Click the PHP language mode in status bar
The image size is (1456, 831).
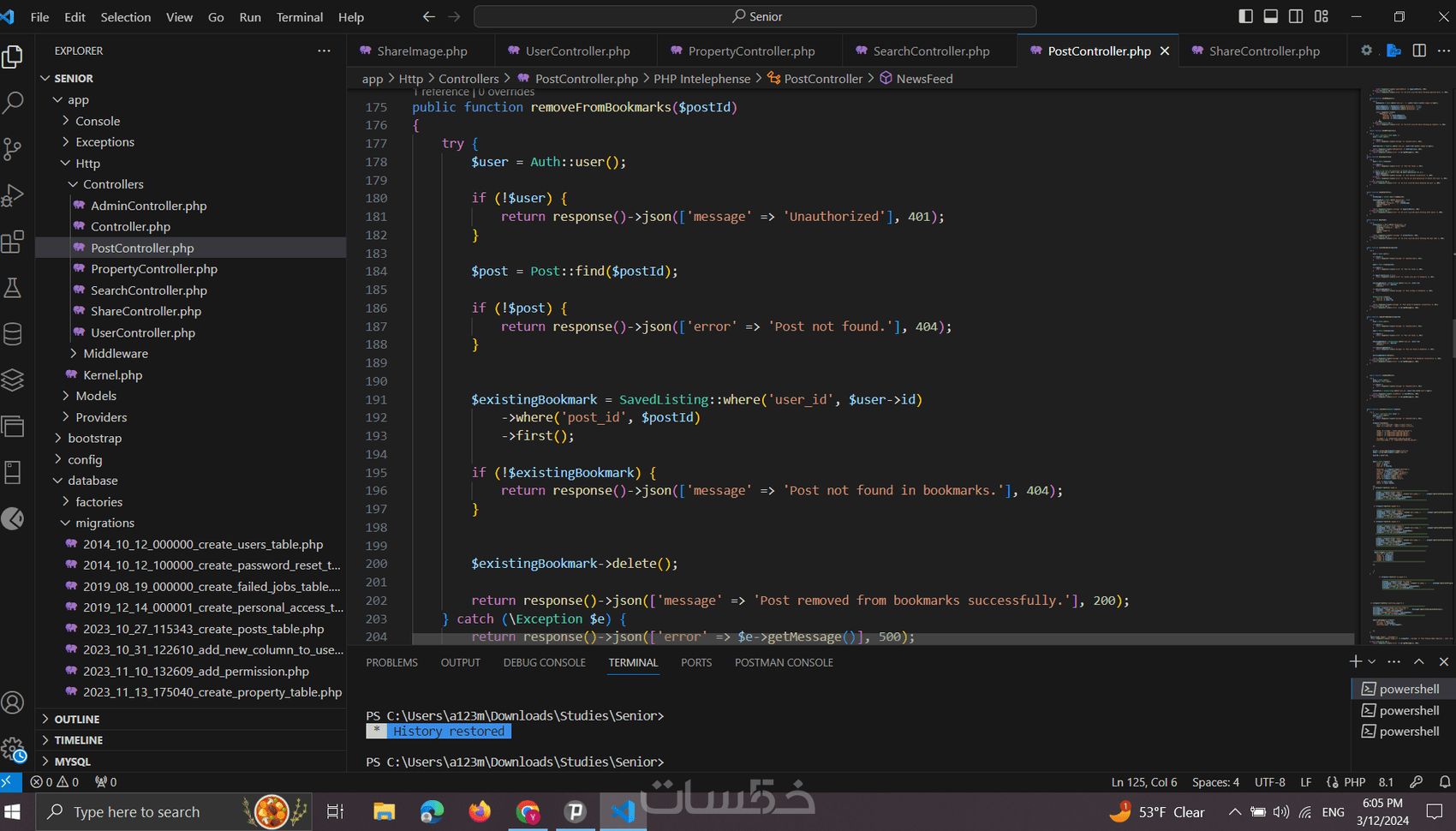1354,781
